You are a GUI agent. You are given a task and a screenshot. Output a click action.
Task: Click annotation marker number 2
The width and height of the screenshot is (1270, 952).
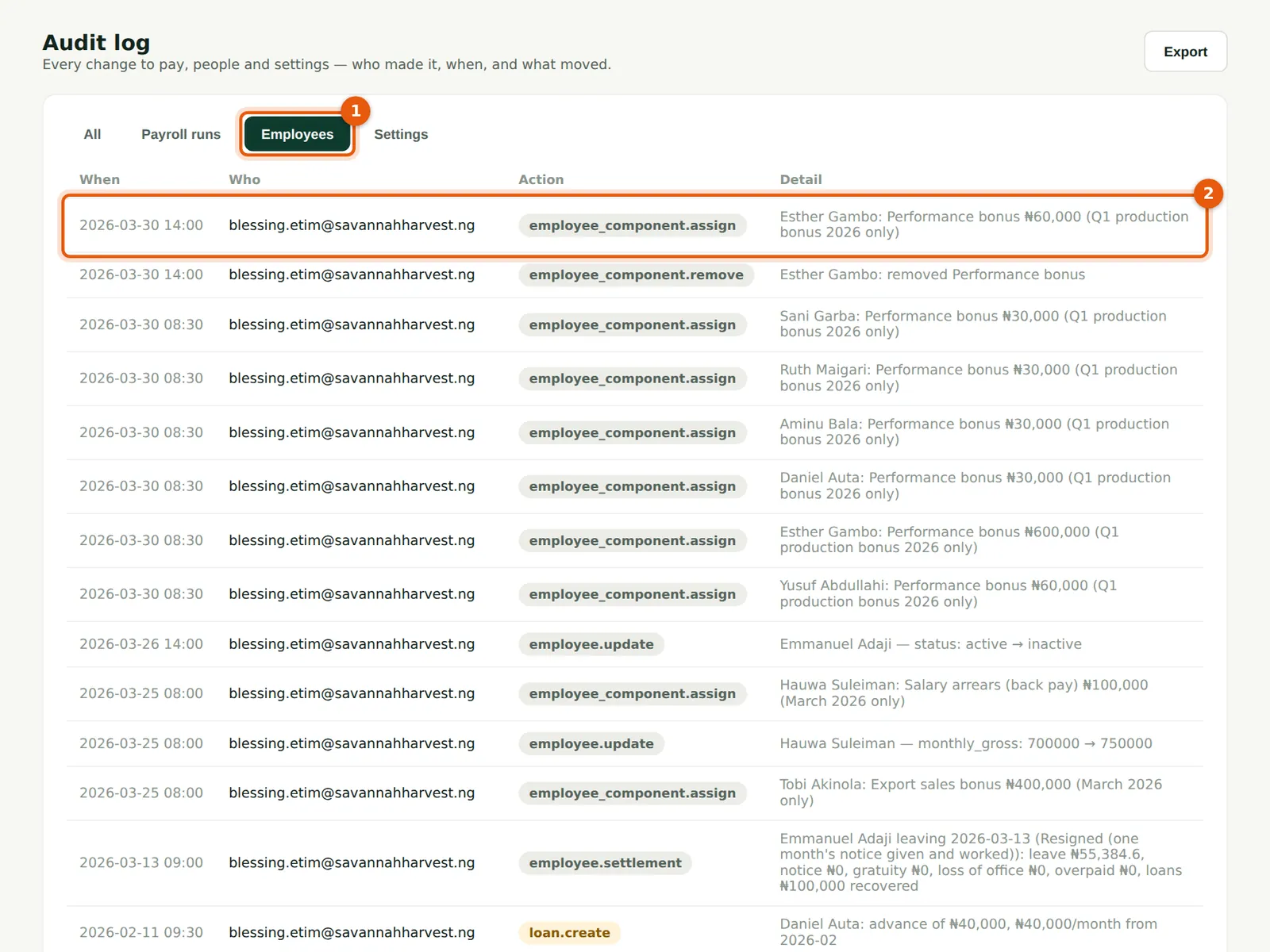click(x=1208, y=194)
